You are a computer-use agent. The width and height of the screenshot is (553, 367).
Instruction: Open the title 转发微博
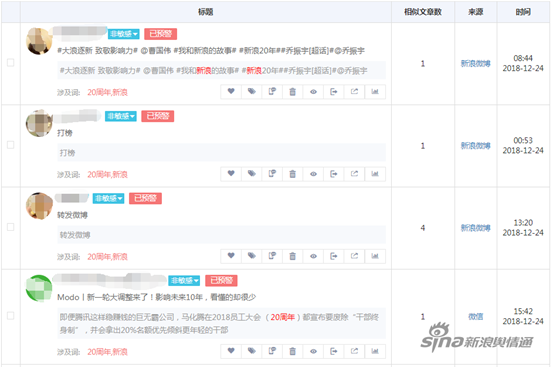72,215
